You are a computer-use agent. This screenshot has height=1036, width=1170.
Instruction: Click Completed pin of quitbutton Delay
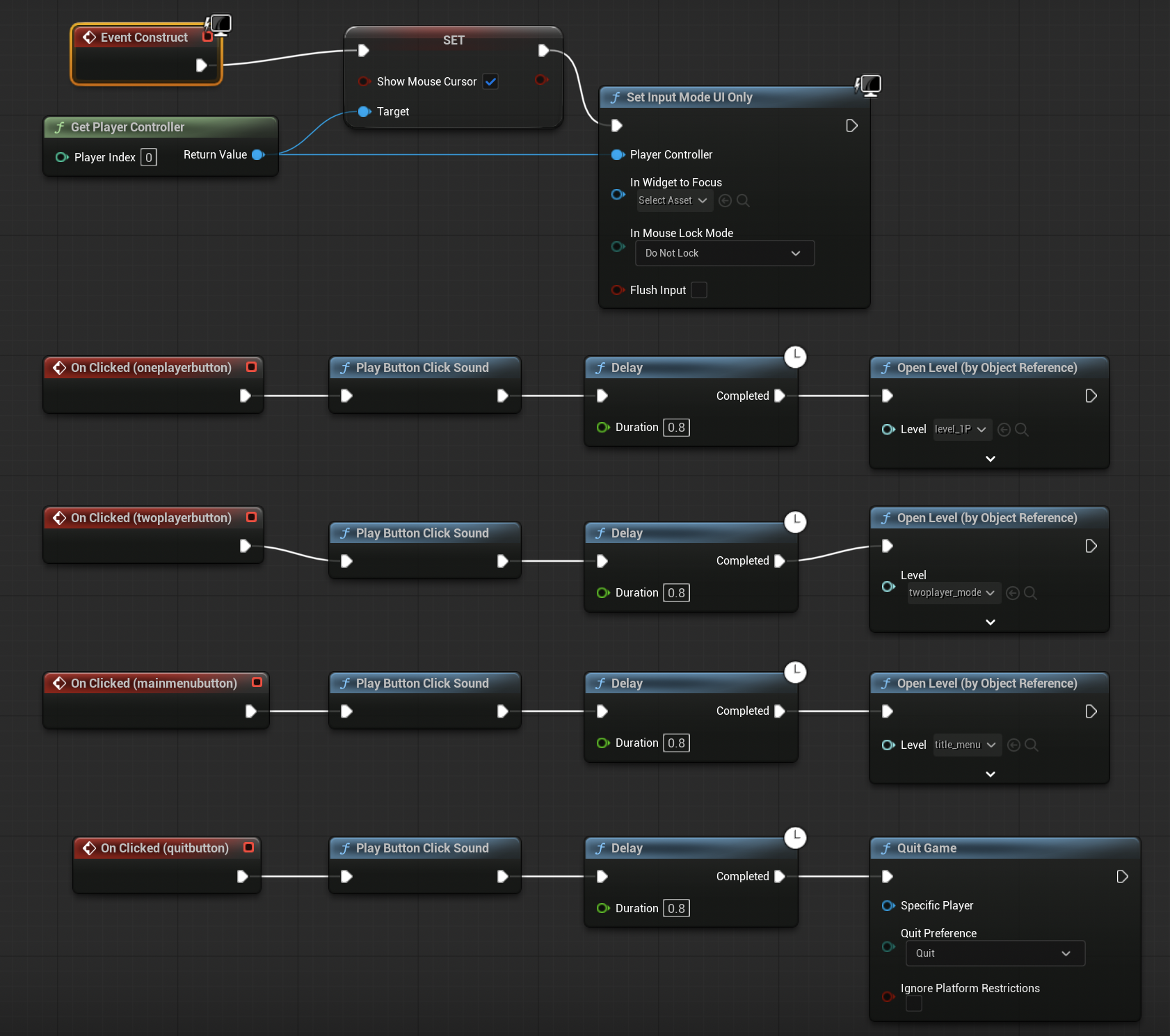pyautogui.click(x=779, y=877)
